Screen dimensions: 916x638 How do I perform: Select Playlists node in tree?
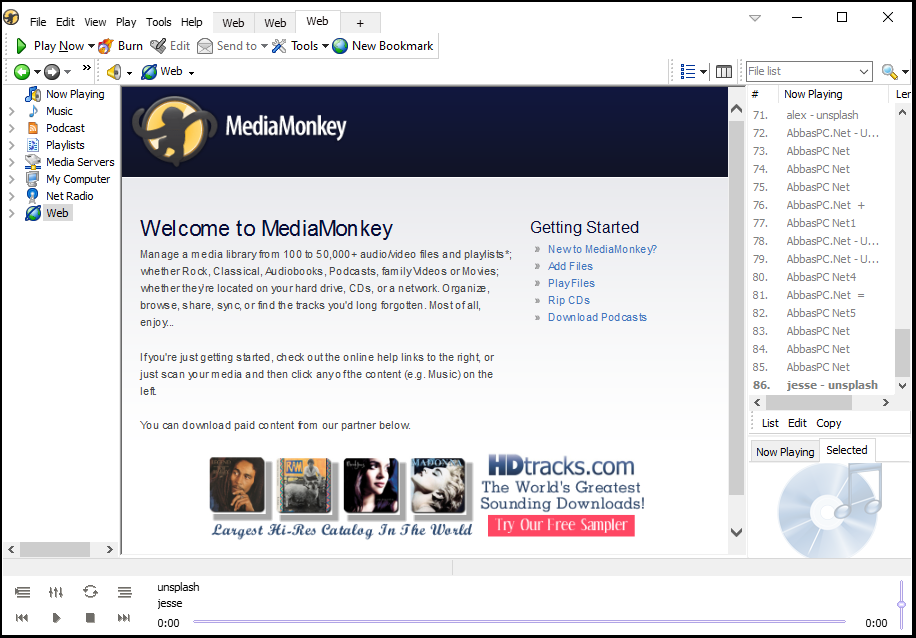coord(65,145)
